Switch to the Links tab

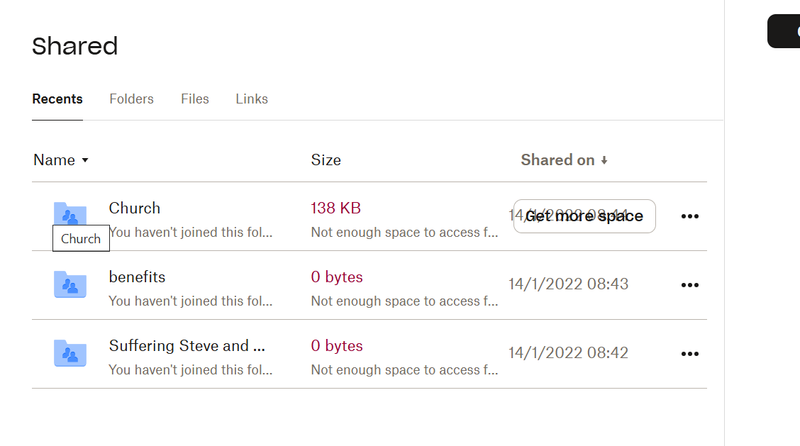point(252,99)
